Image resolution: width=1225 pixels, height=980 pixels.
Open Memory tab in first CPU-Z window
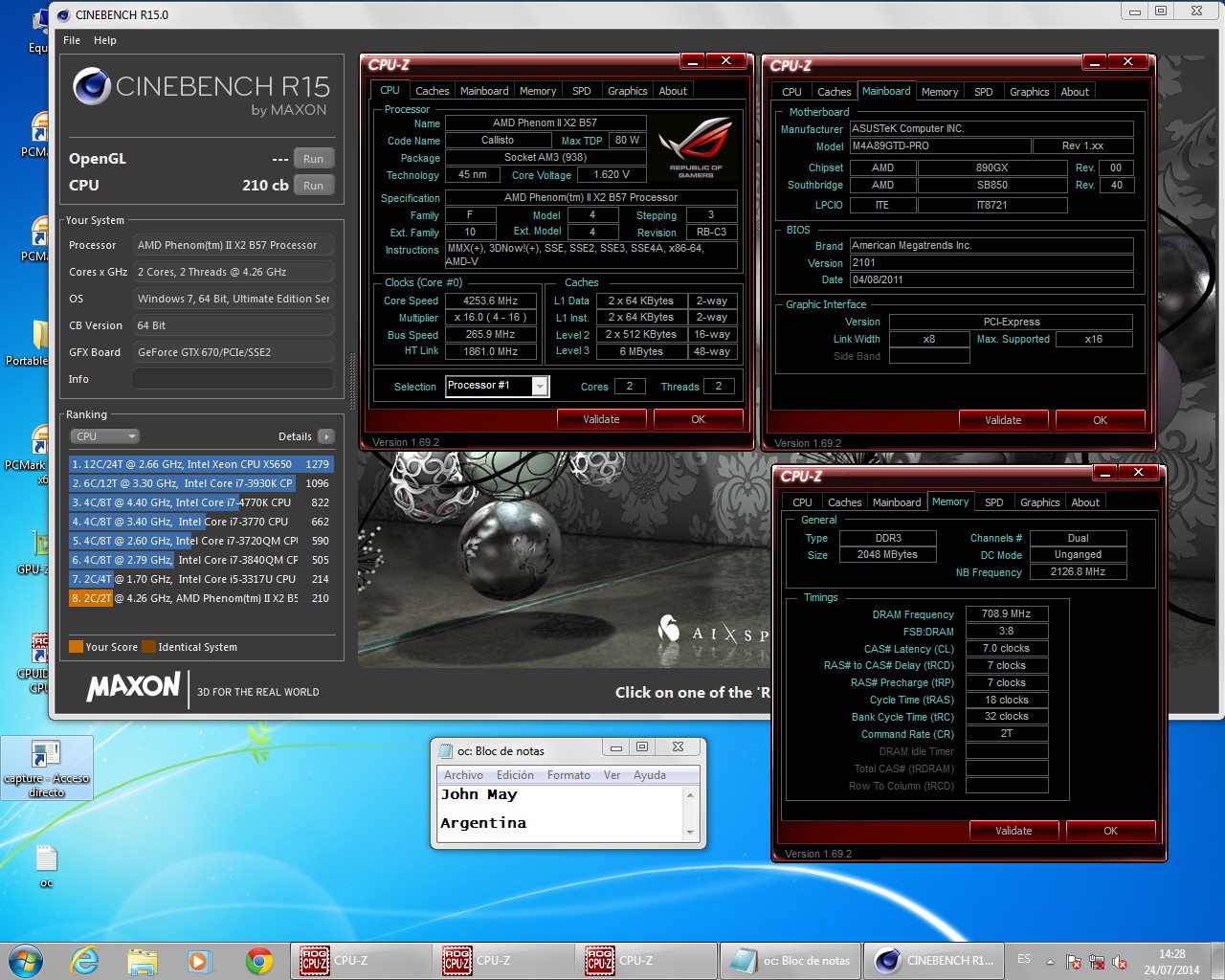pos(538,91)
